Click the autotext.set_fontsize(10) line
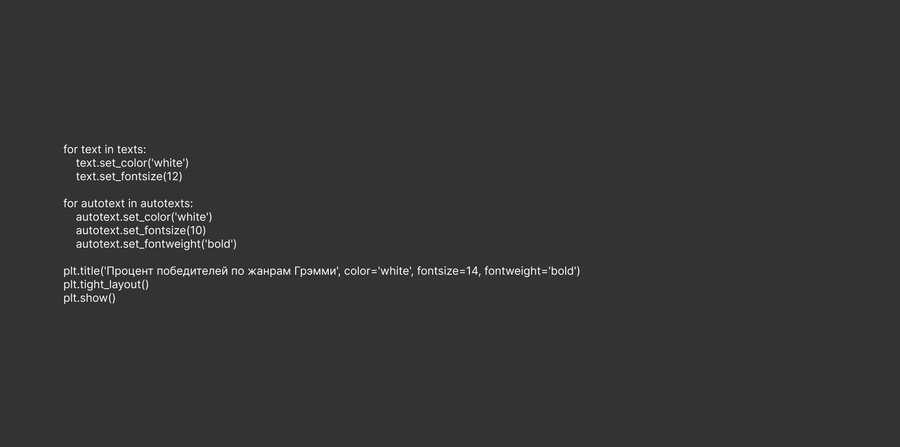This screenshot has width=900, height=447. point(140,230)
